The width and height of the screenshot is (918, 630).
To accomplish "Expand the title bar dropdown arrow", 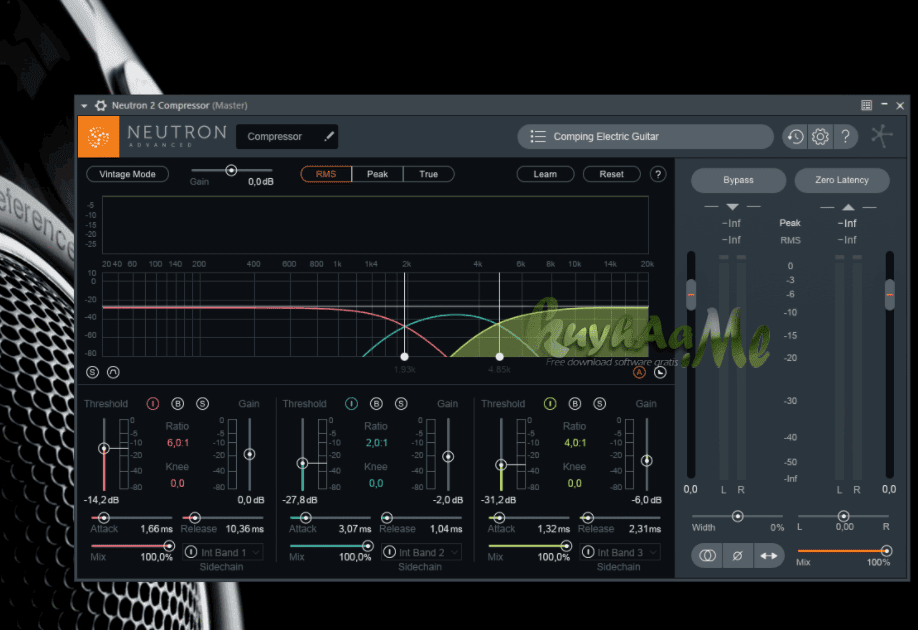I will pos(84,106).
